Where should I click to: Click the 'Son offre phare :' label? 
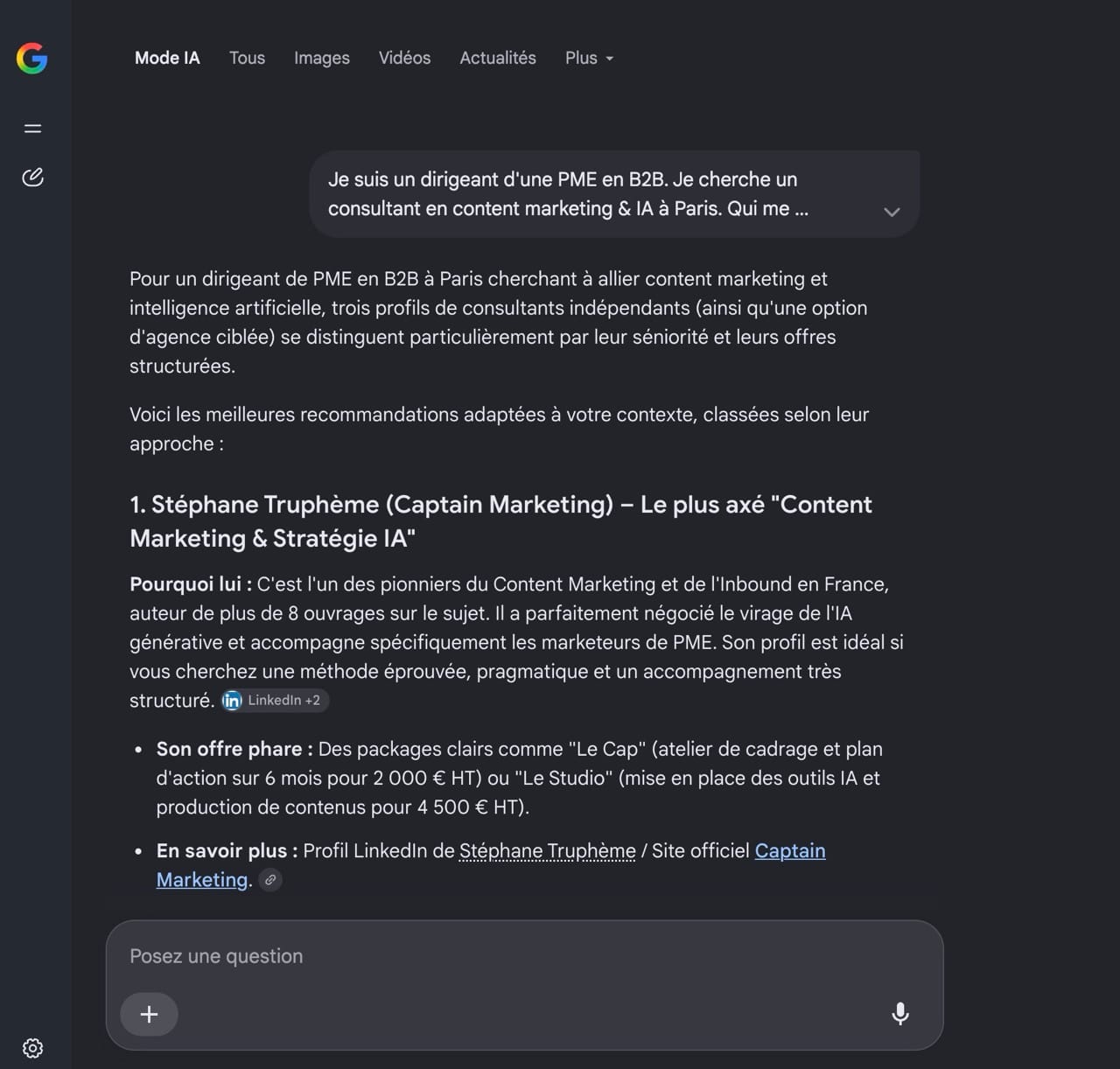tap(234, 750)
